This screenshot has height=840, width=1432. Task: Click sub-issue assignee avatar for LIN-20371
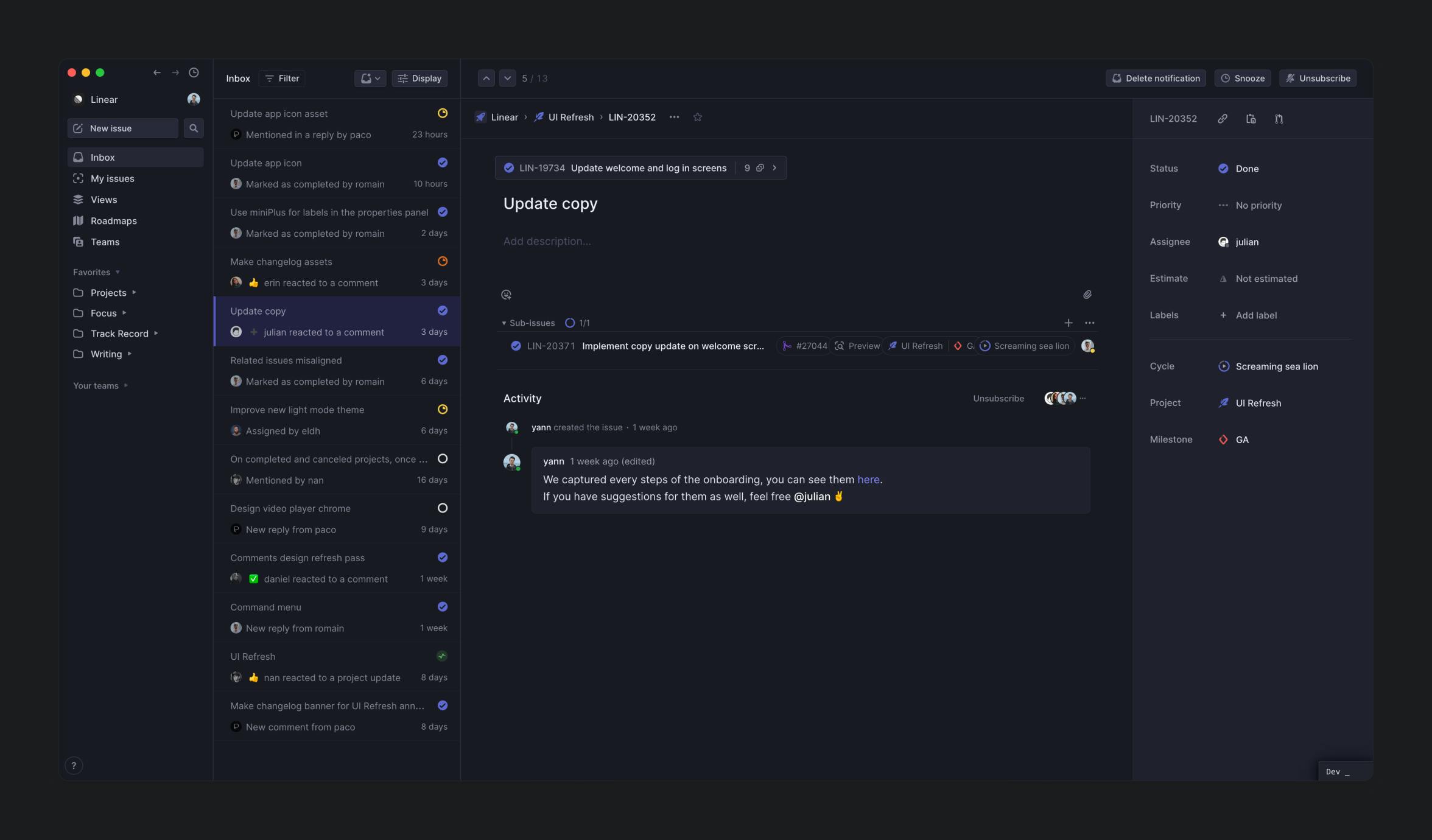point(1088,346)
